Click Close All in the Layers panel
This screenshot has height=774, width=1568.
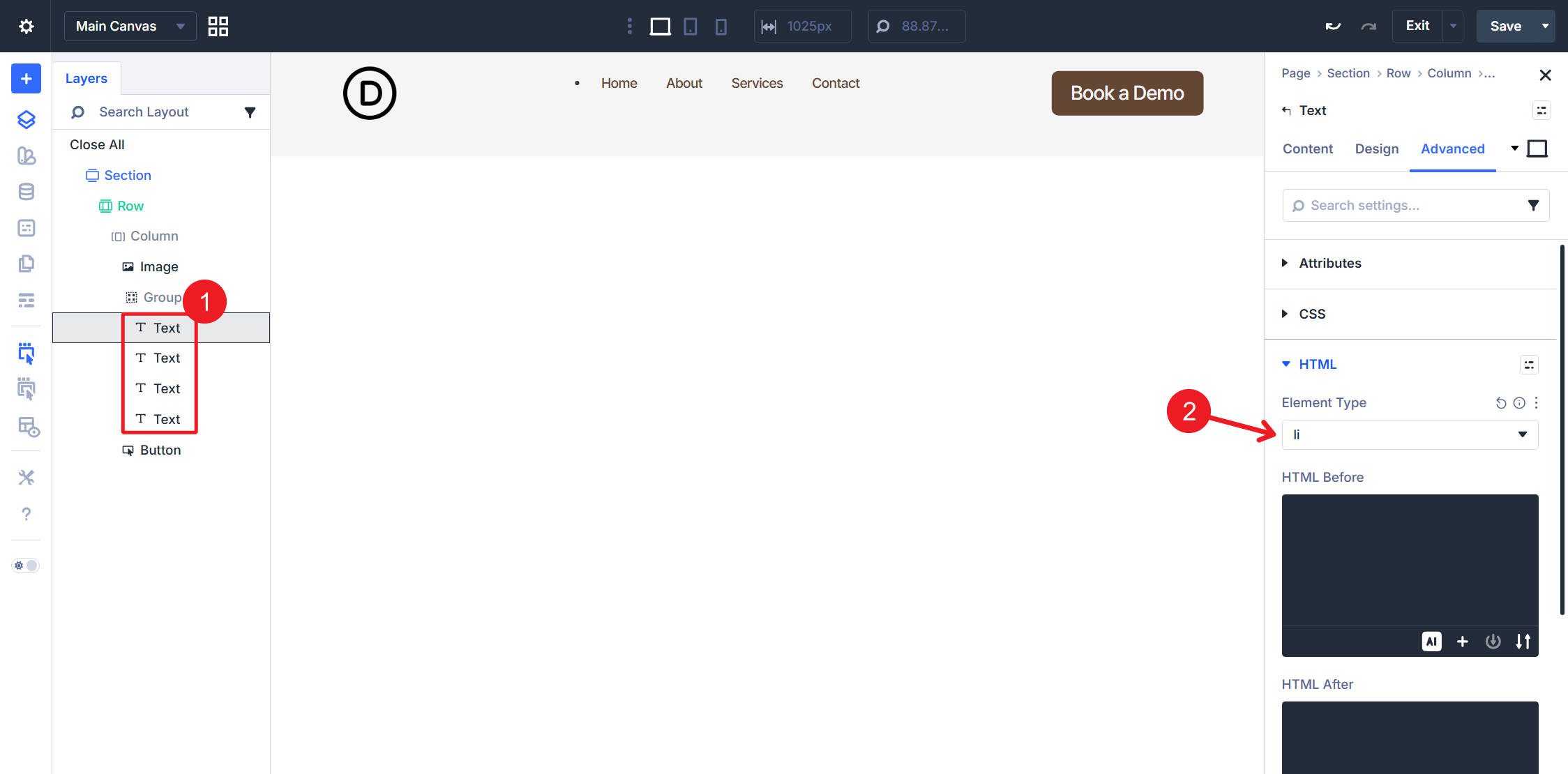coord(96,144)
